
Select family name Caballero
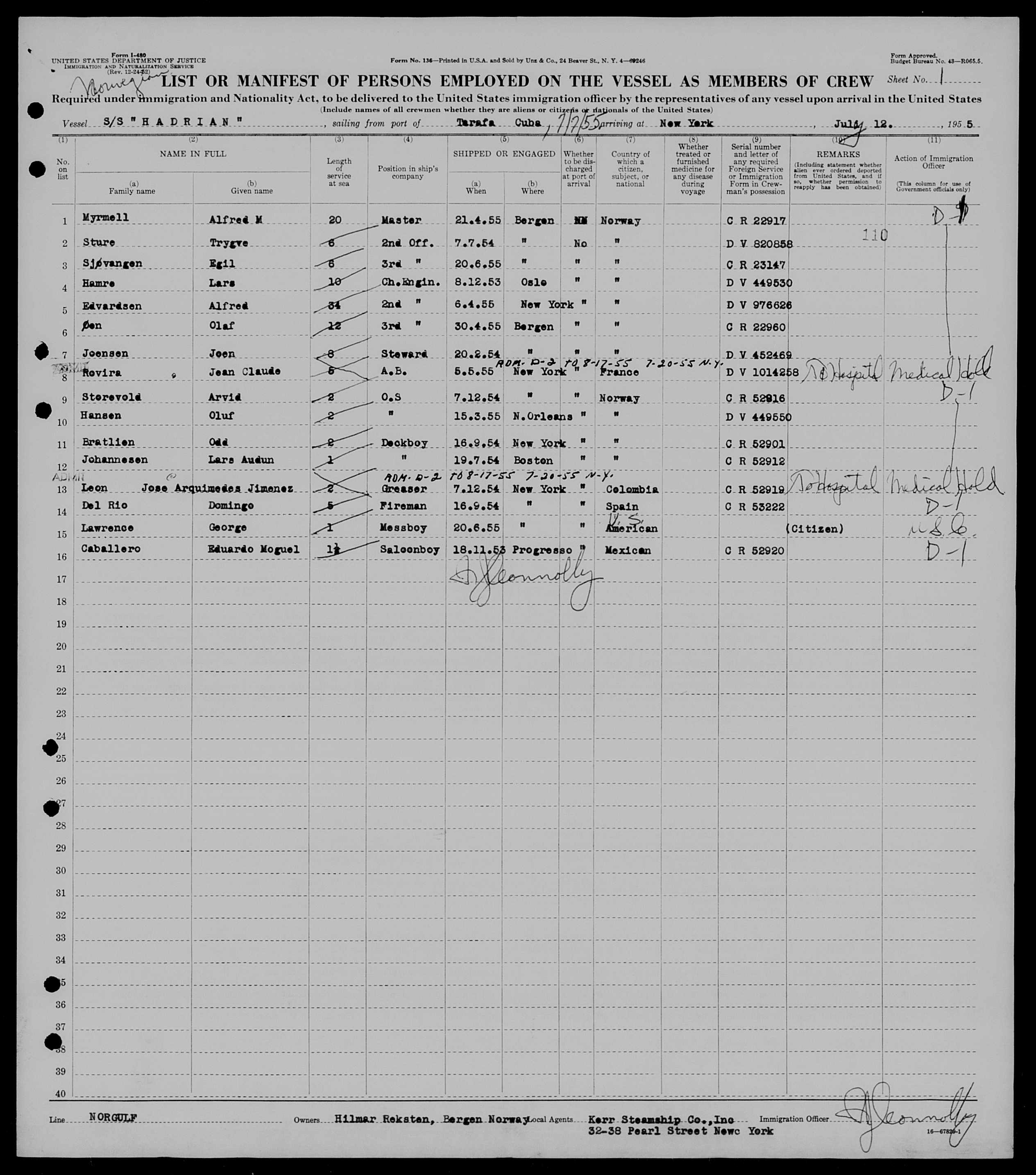[111, 549]
